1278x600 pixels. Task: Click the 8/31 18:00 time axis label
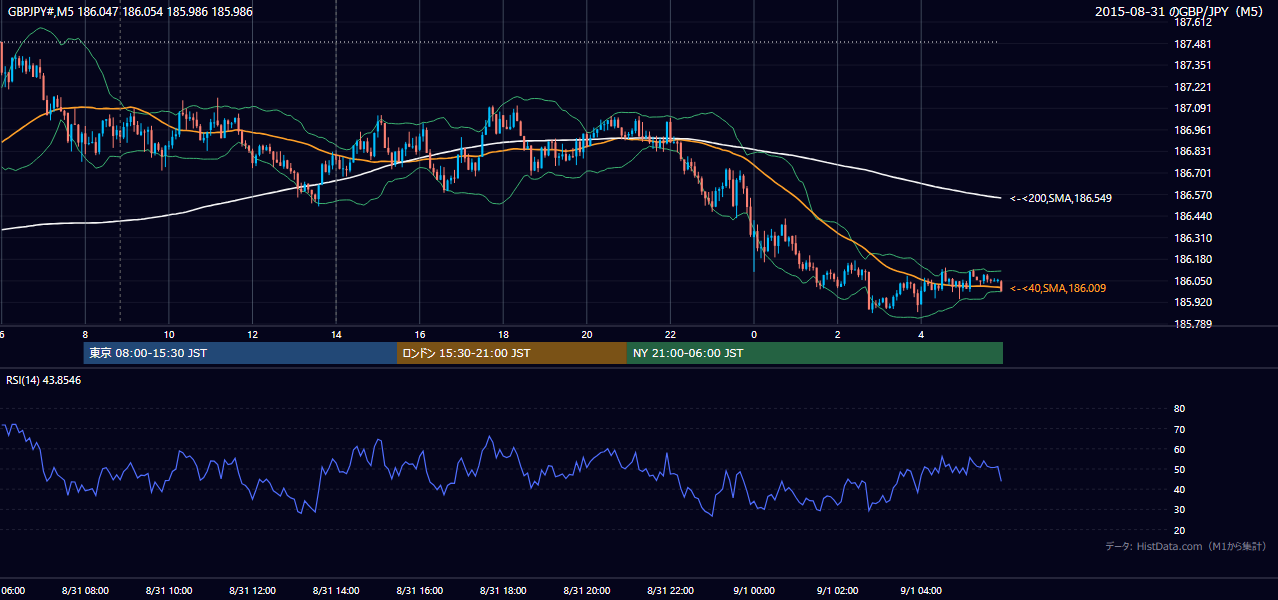click(x=503, y=590)
